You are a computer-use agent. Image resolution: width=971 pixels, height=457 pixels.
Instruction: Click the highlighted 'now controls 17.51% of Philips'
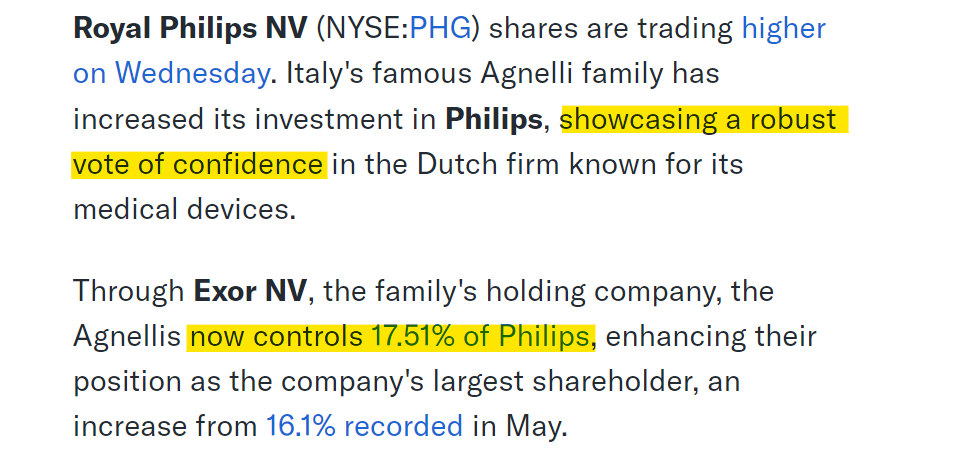click(x=391, y=336)
